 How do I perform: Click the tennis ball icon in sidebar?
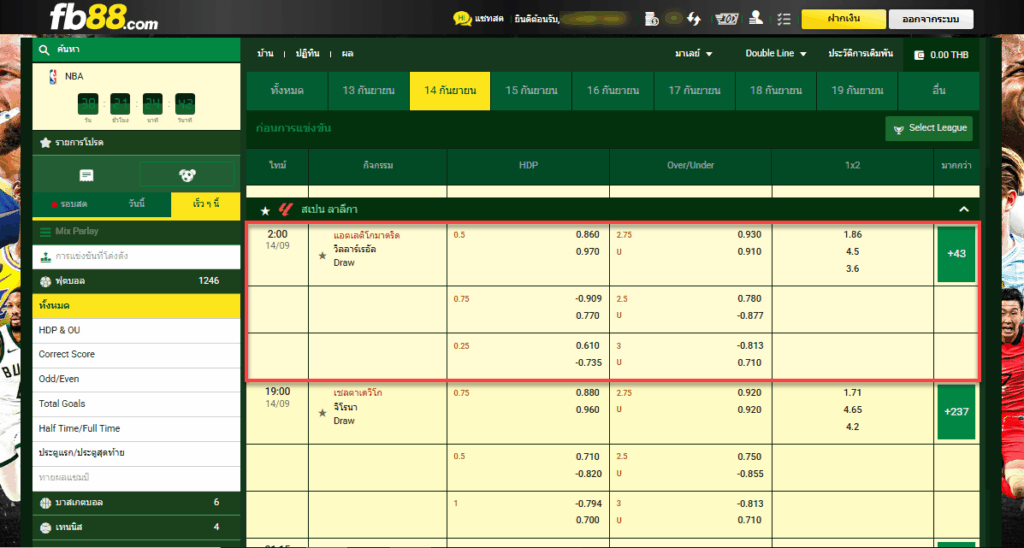click(45, 527)
